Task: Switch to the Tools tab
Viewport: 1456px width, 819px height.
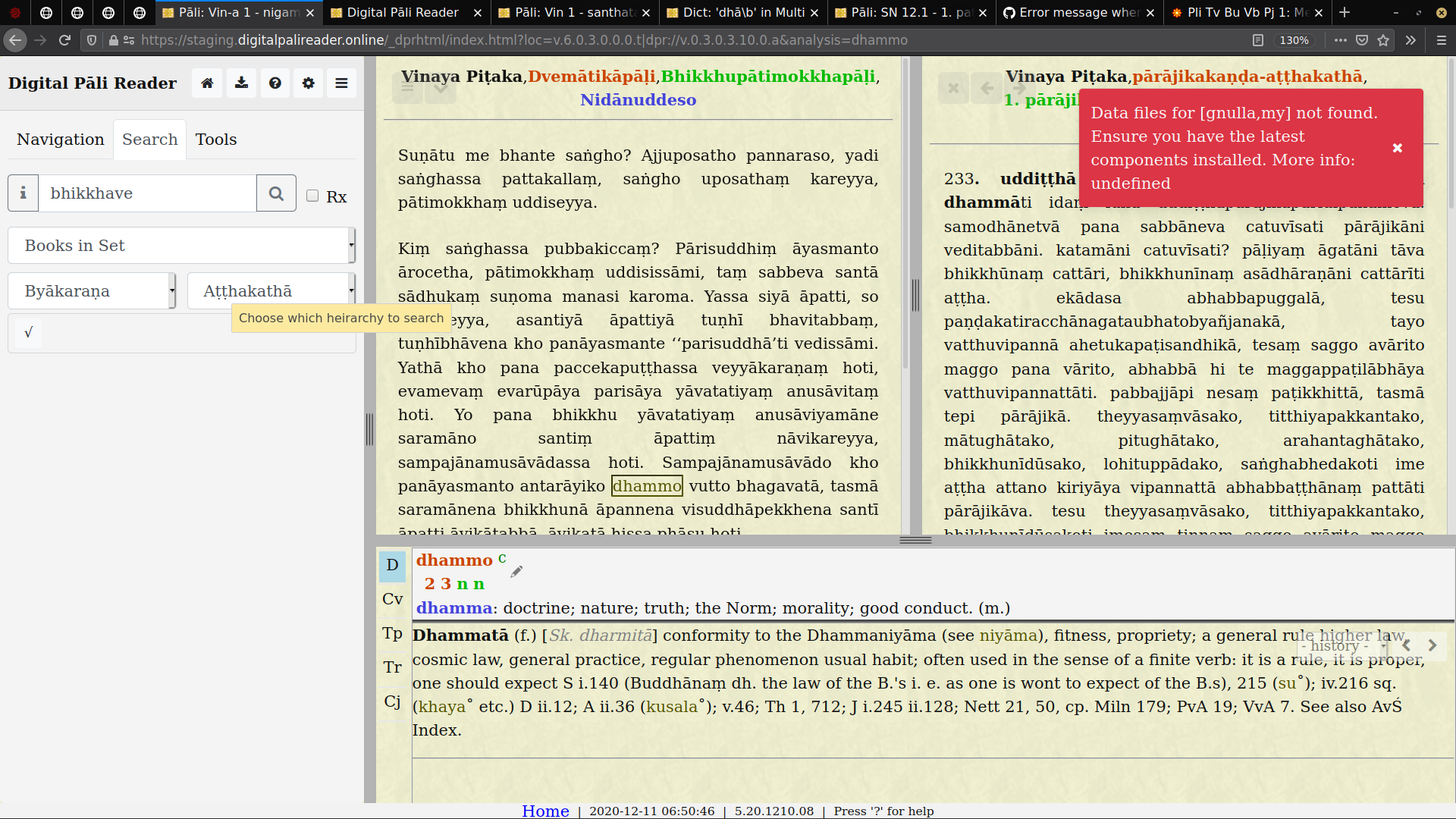Action: coord(216,140)
